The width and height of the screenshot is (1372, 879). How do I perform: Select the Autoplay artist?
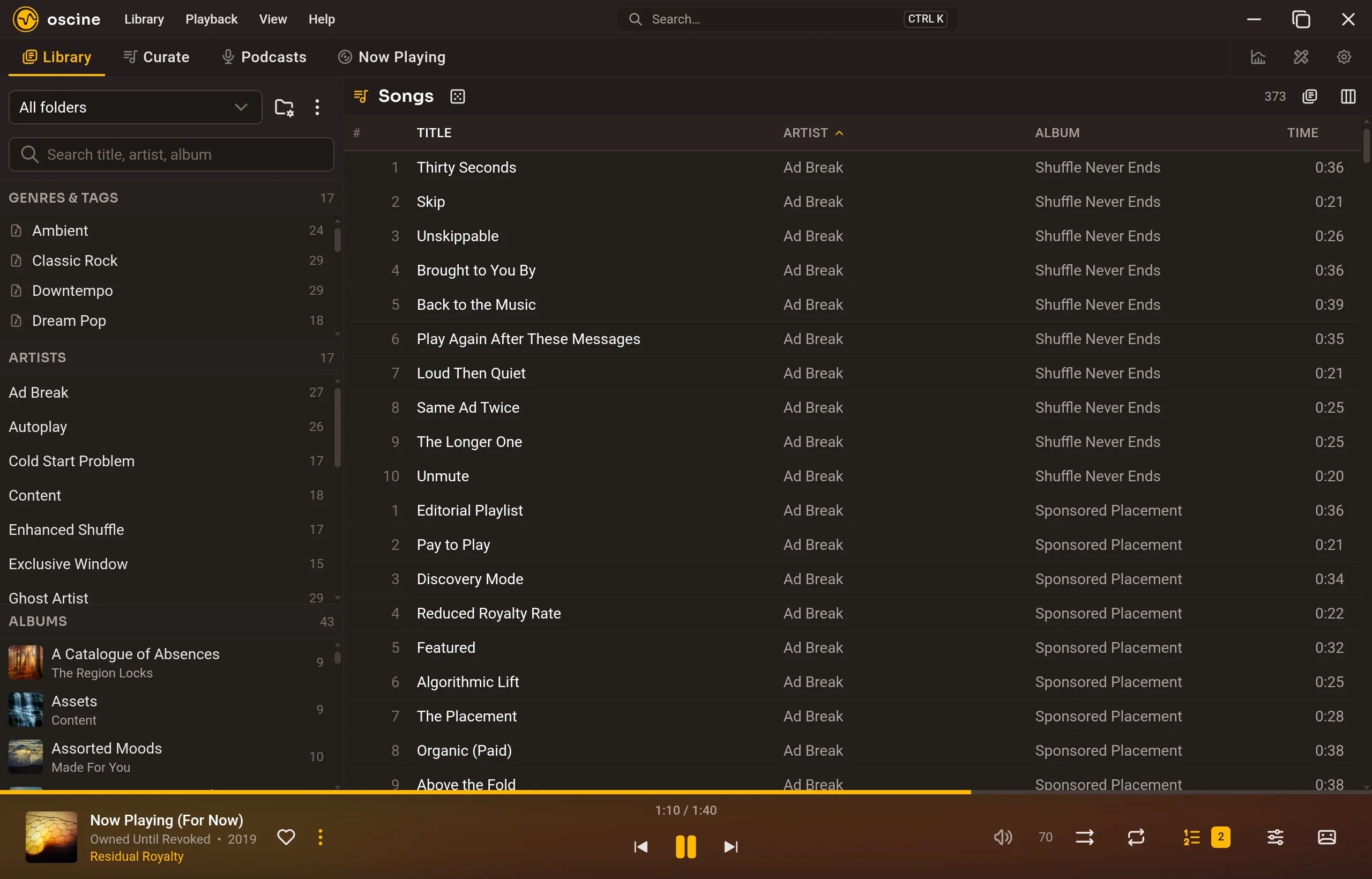point(166,427)
